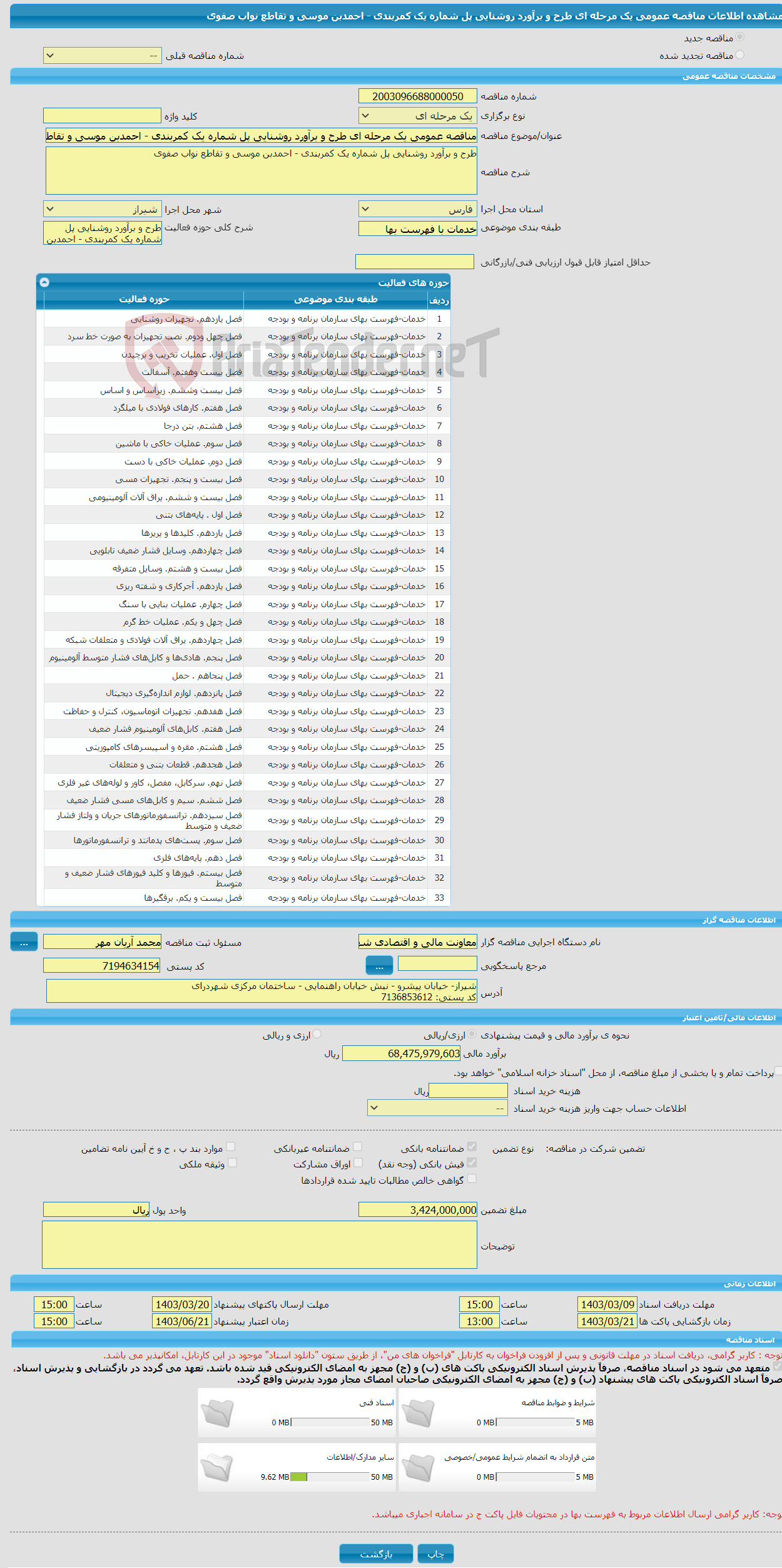
Task: Open the سایر مدارک/اطلاعات folder icon
Action: point(217,1468)
